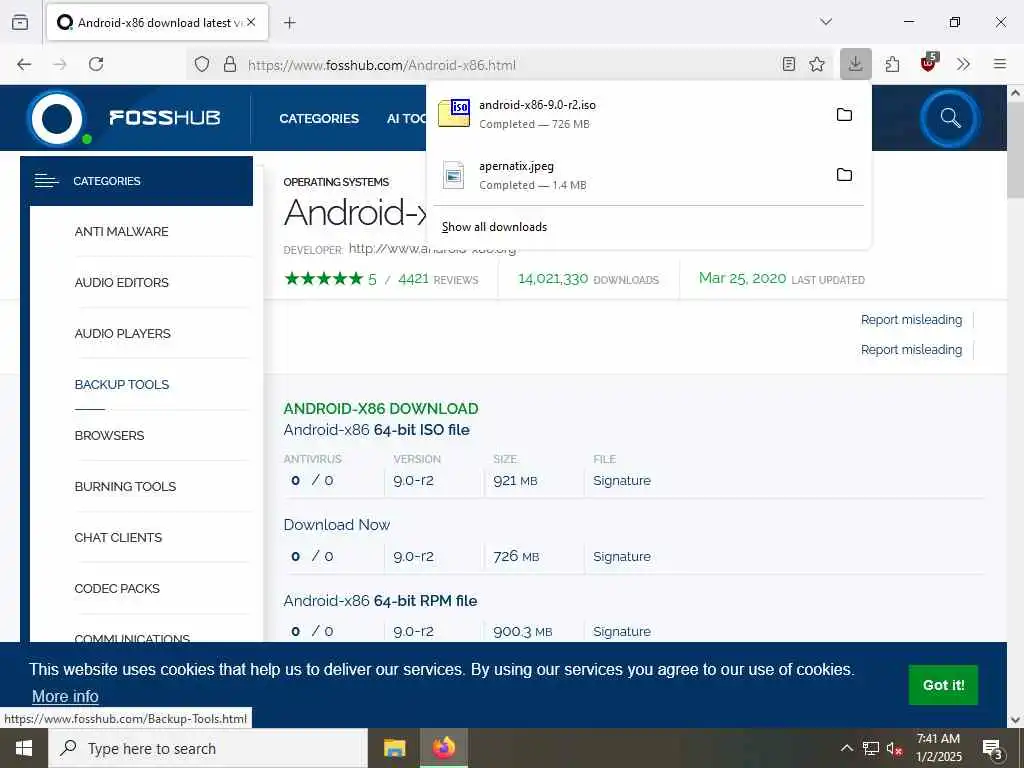Viewport: 1024px width, 768px height.
Task: Open cookie More info link
Action: click(65, 696)
